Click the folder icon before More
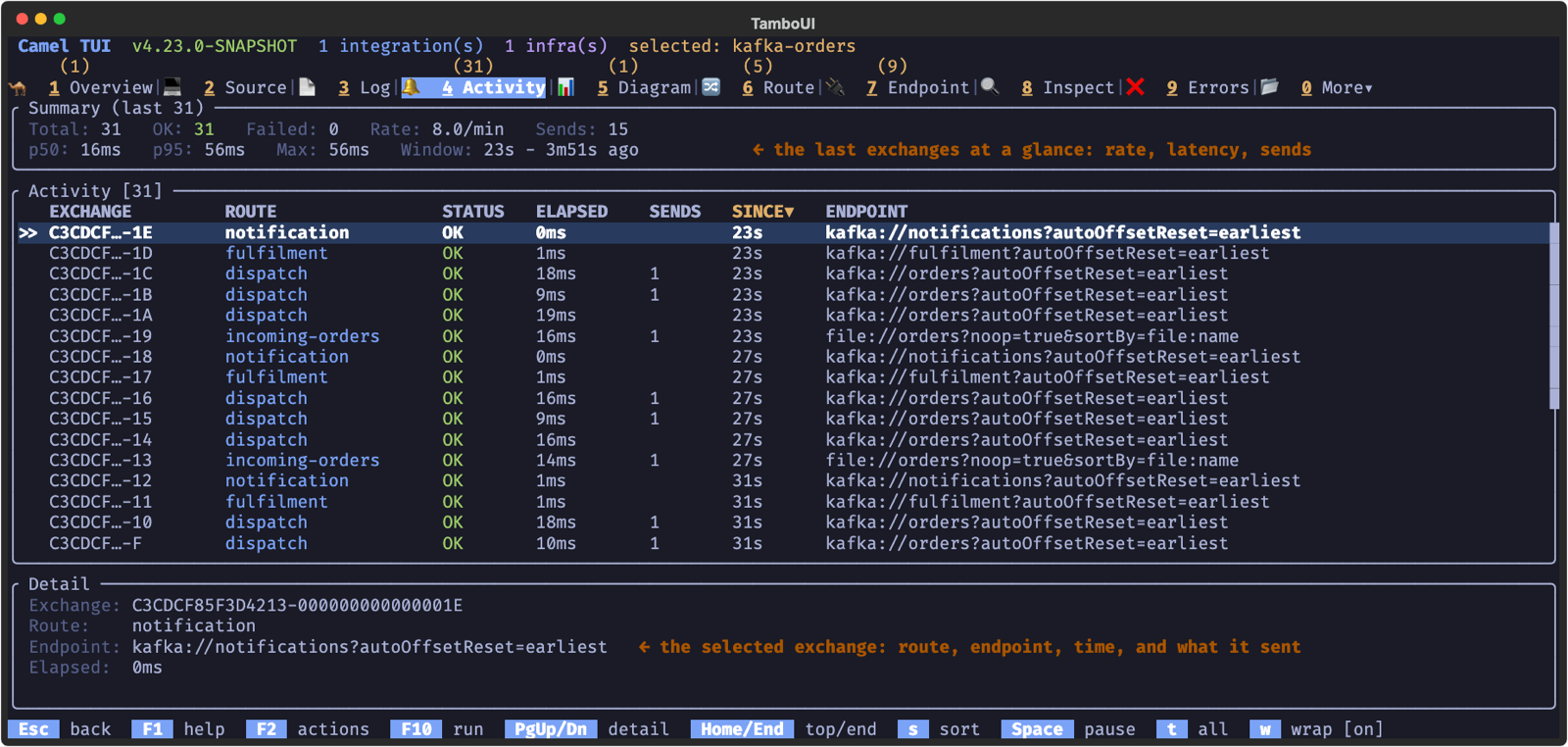The height and width of the screenshot is (747, 1568). tap(1270, 87)
